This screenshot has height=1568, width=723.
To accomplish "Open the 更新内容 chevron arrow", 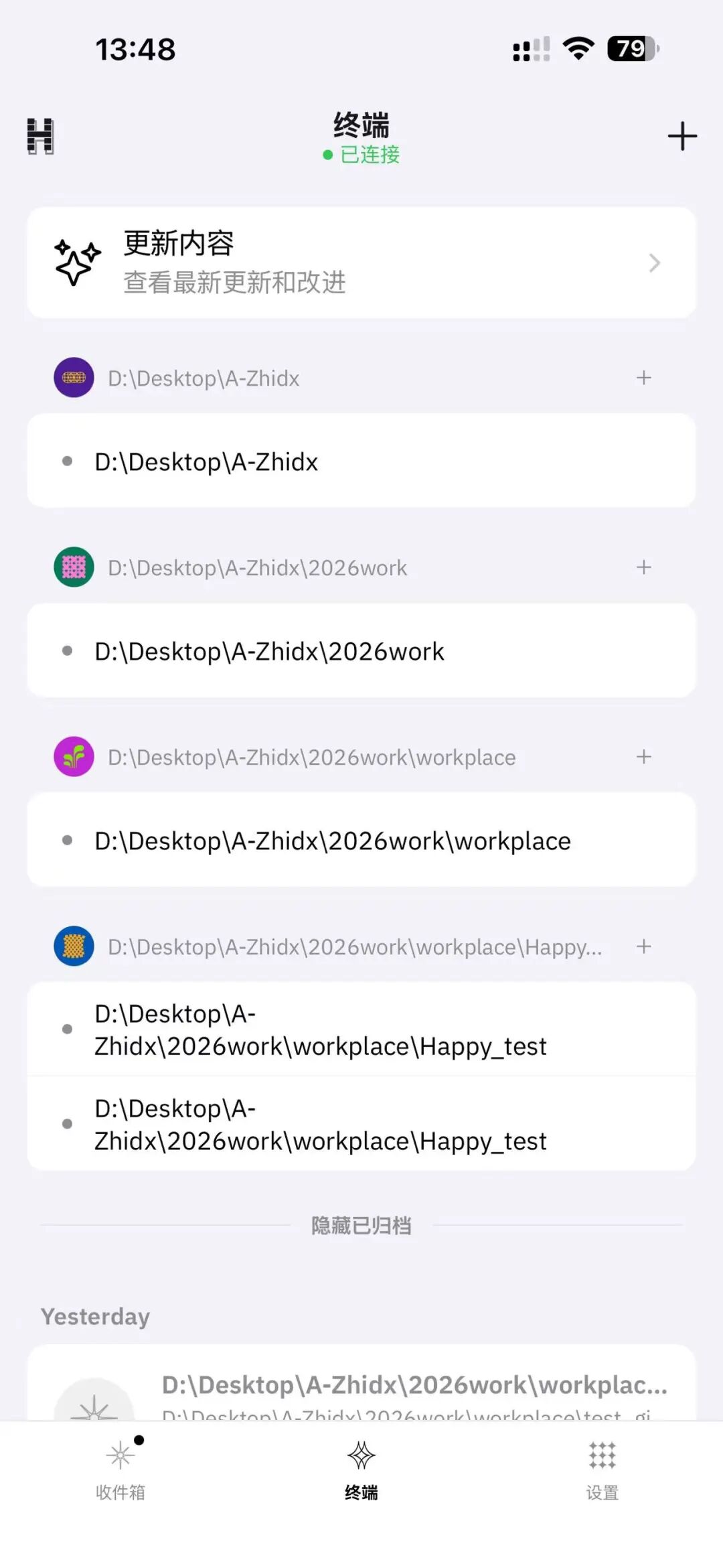I will click(655, 263).
